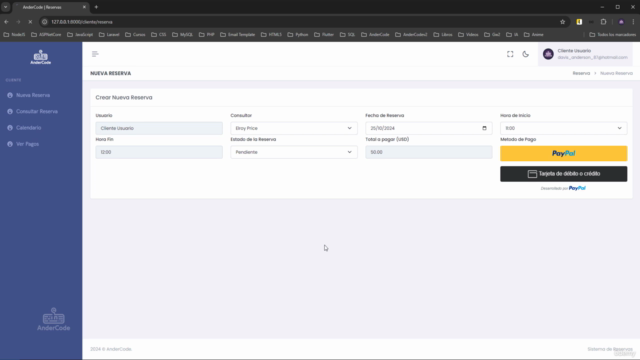Open Todos los marcadores folder
This screenshot has height=360, width=640.
[613, 35]
